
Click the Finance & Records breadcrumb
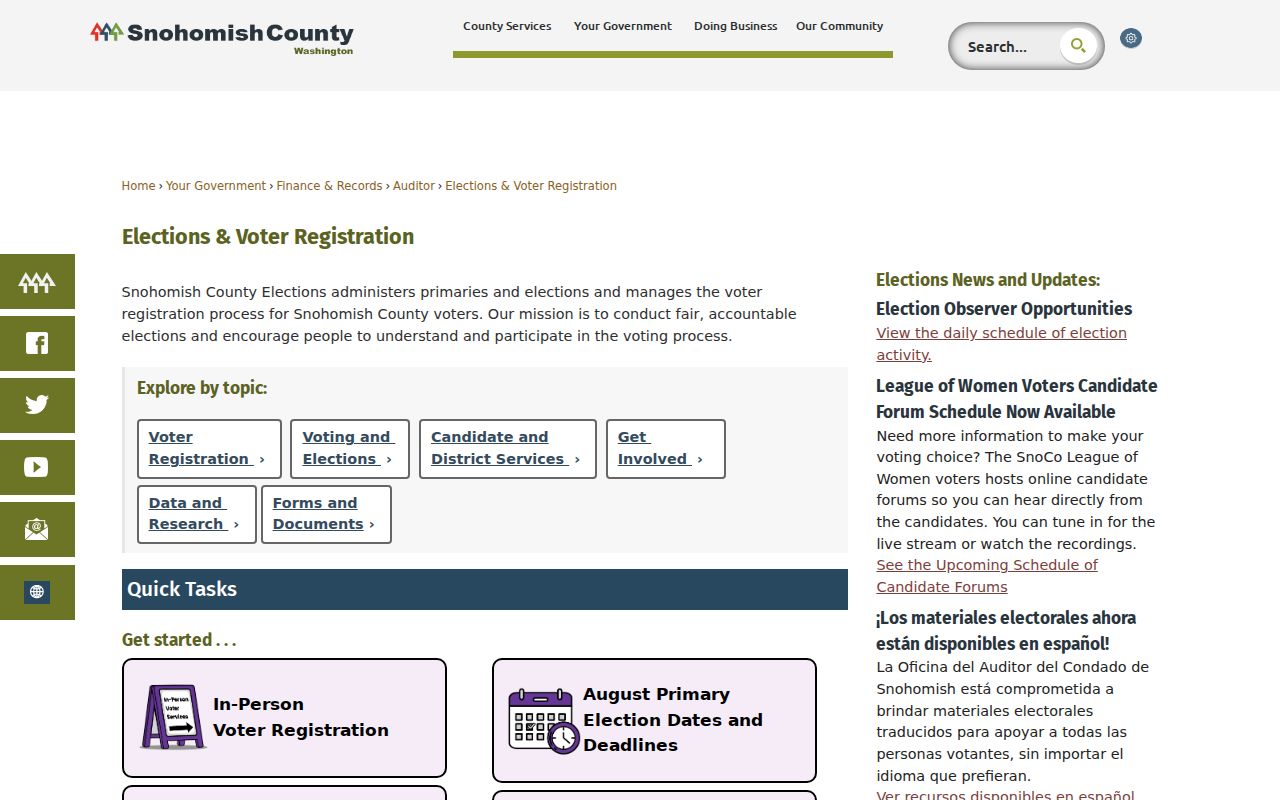point(329,186)
